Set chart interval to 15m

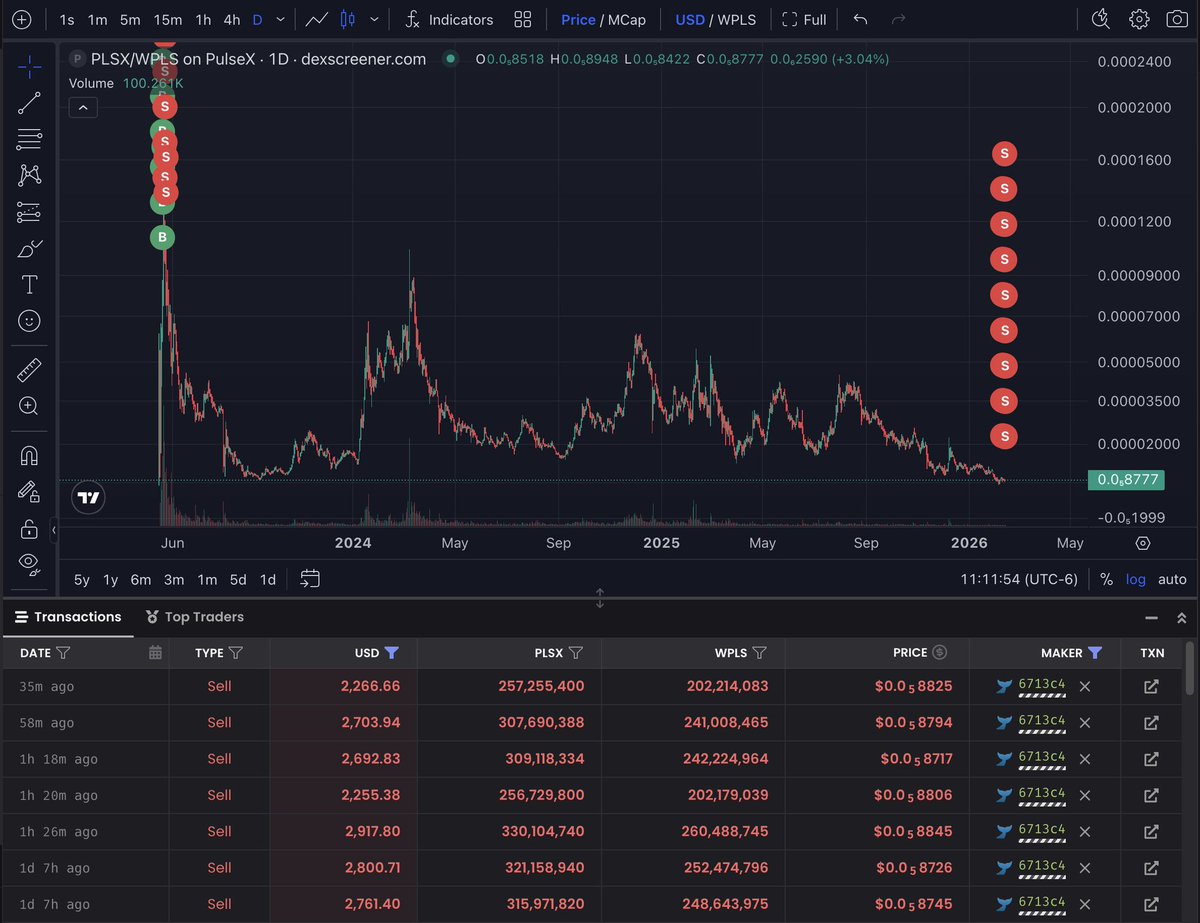tap(168, 20)
